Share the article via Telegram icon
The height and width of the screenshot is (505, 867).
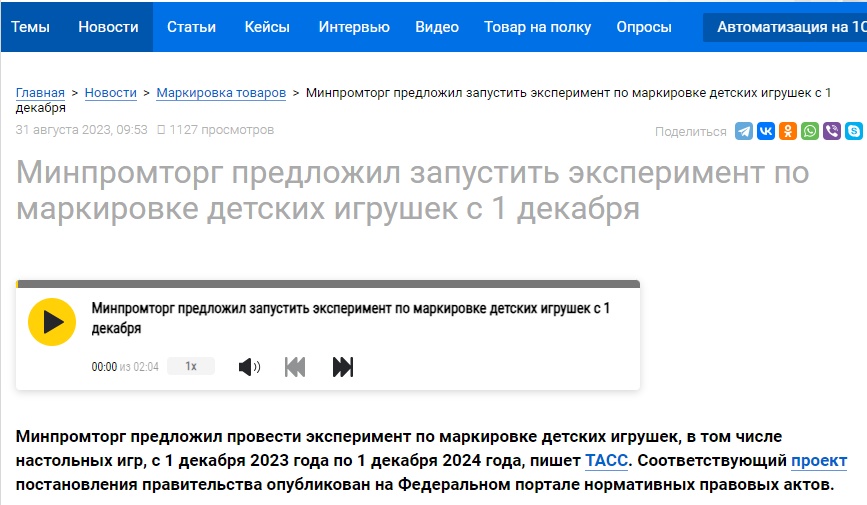point(744,131)
